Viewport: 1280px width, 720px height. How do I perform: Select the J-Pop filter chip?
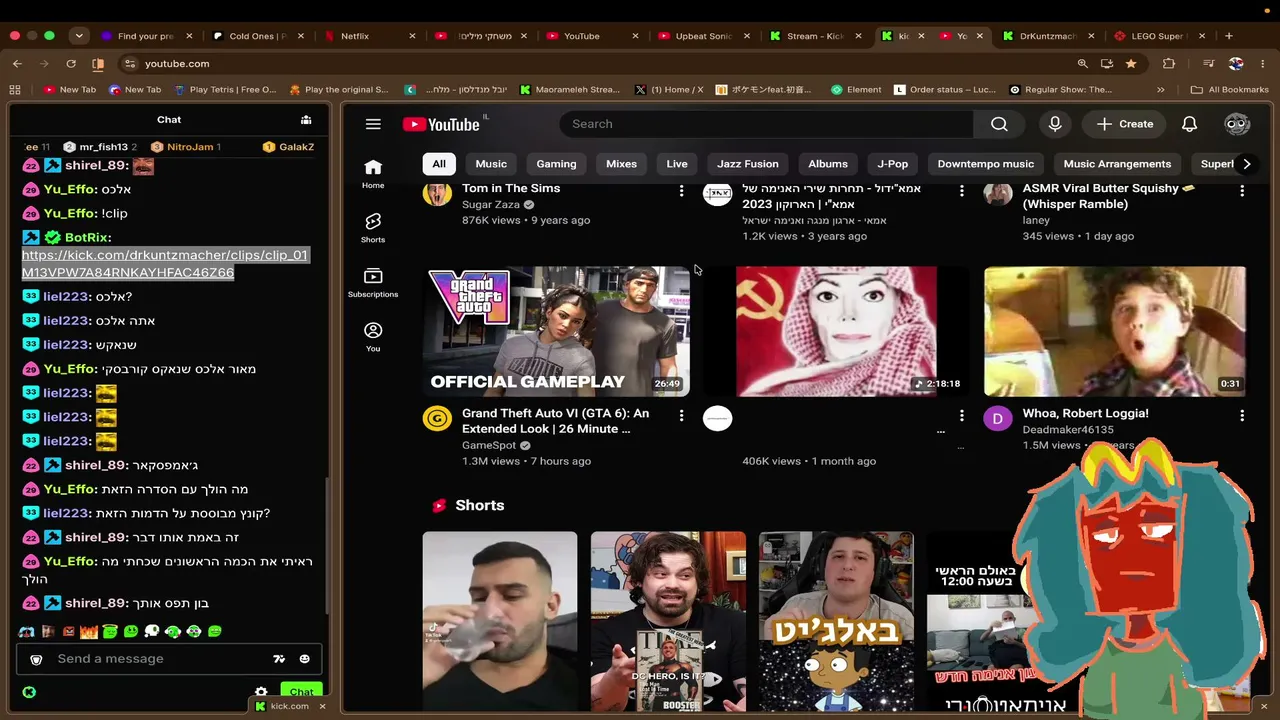[x=893, y=164]
